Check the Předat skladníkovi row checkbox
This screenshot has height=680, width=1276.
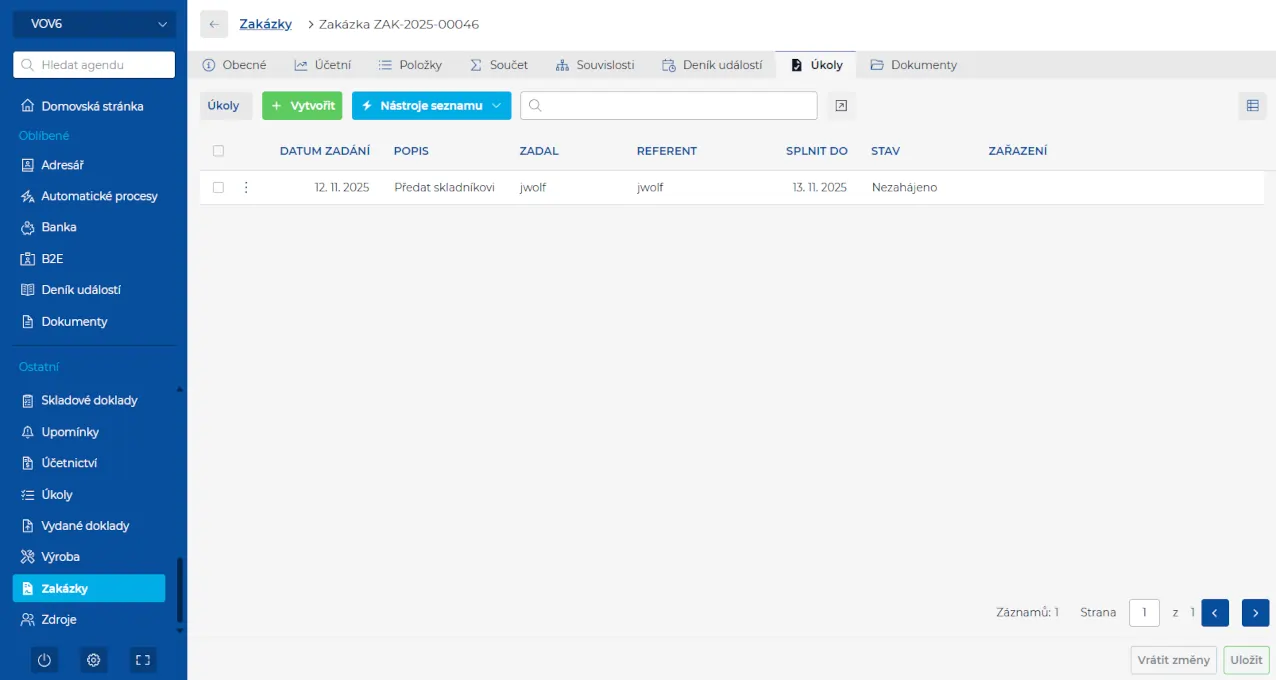coord(218,187)
